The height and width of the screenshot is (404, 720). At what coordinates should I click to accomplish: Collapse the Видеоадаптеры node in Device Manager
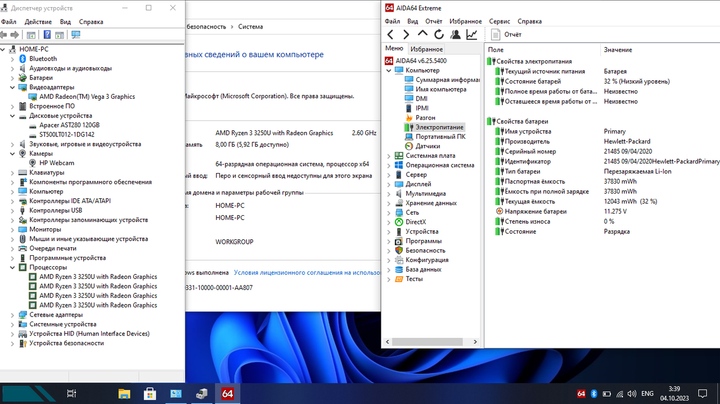click(12, 87)
